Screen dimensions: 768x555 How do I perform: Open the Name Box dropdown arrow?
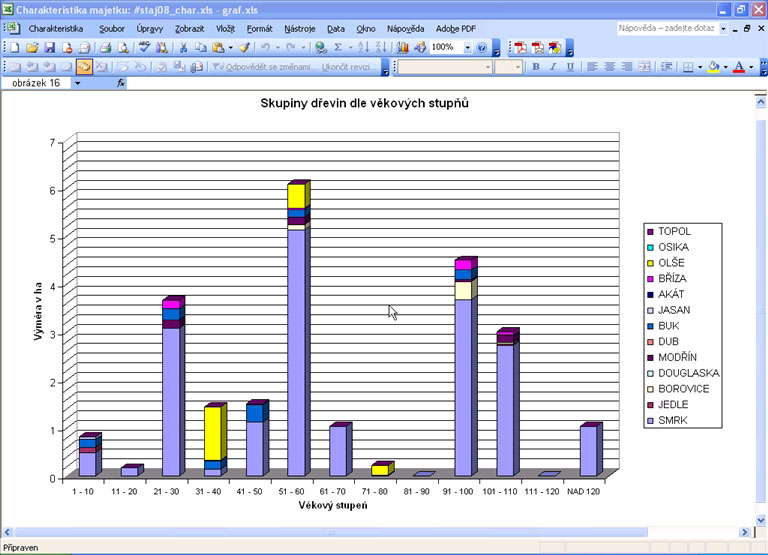77,83
